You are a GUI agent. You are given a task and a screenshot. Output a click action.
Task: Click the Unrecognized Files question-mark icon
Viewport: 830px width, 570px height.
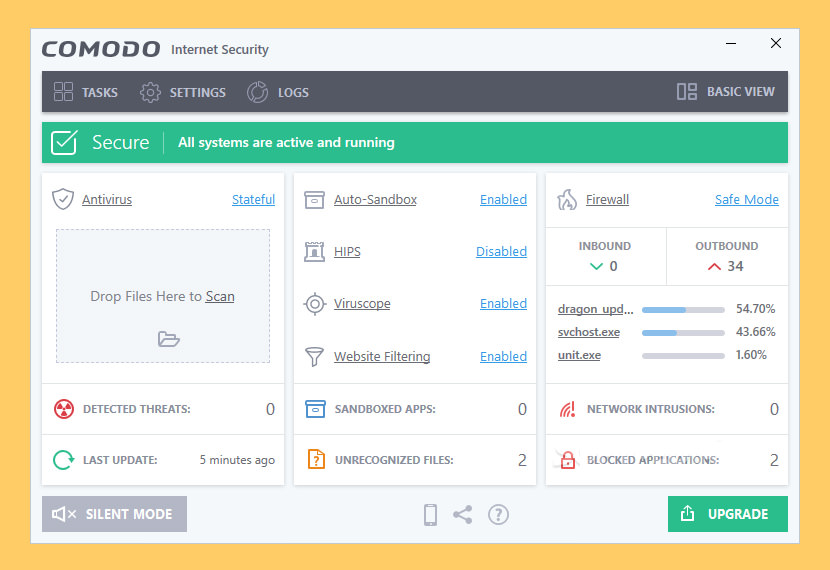316,459
